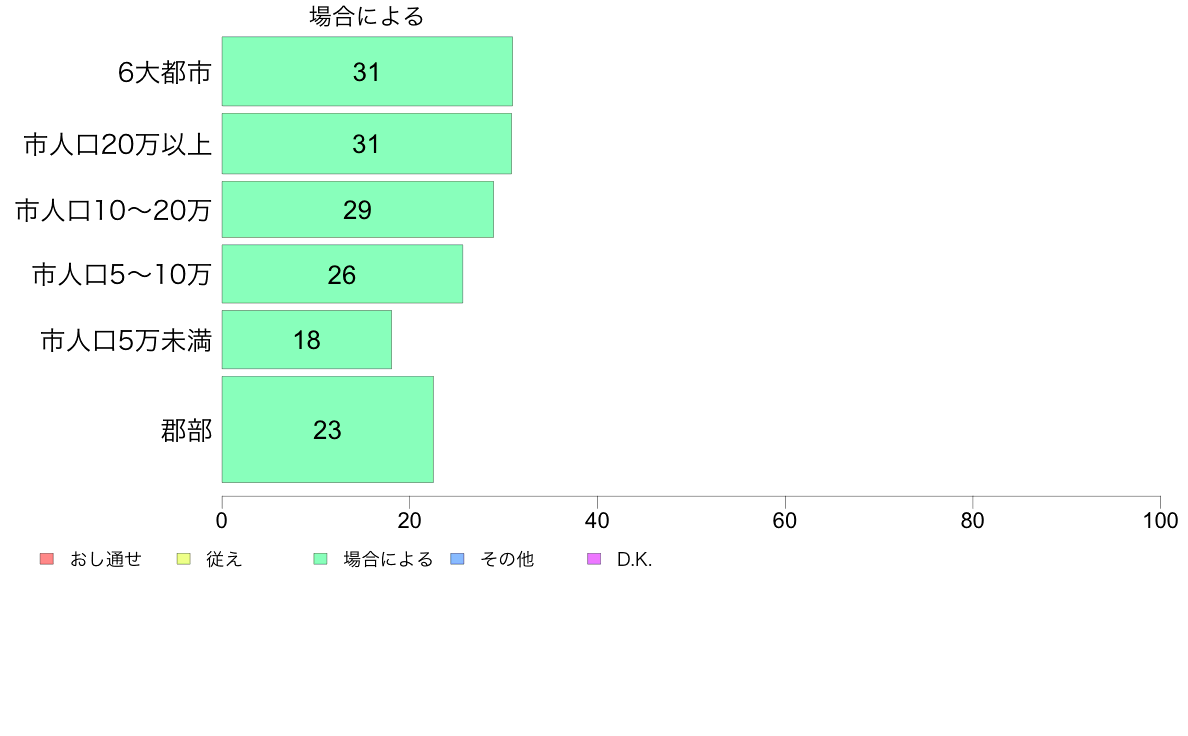Click the D.K. legend text
Image resolution: width=1188 pixels, height=736 pixels.
[634, 559]
